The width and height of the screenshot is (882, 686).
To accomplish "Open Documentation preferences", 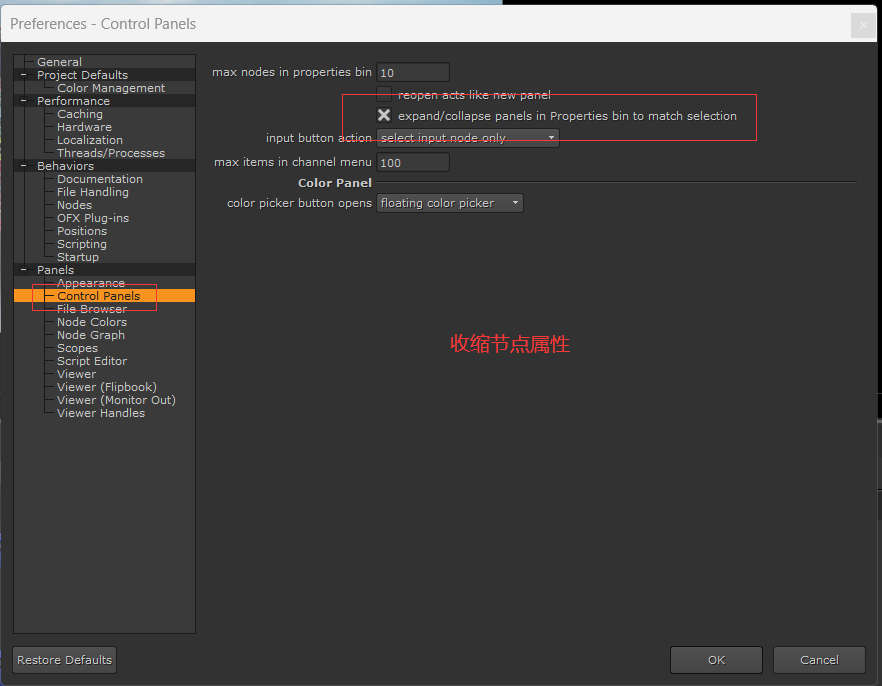I will [100, 179].
